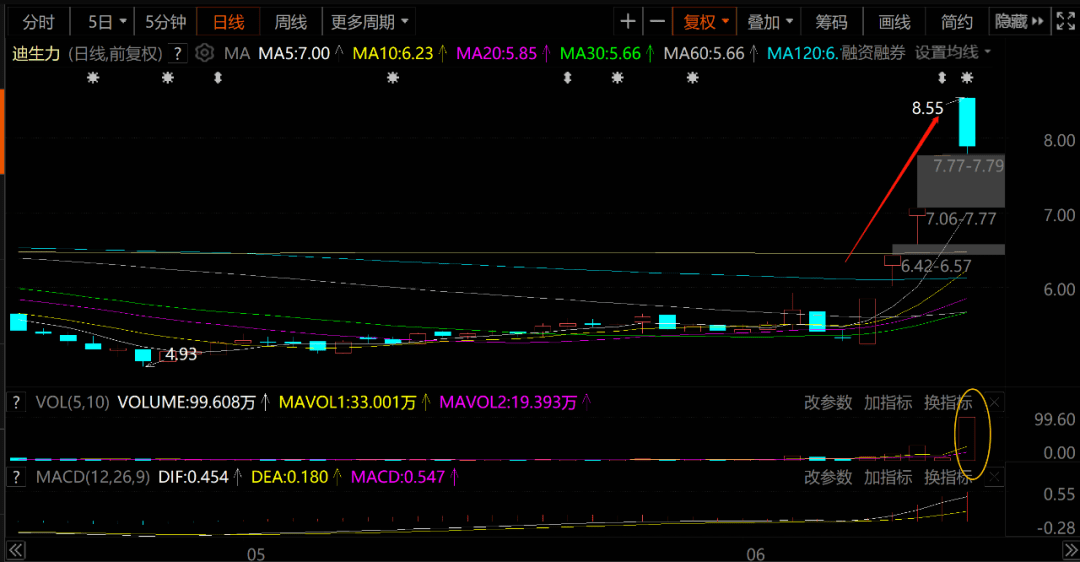This screenshot has width=1080, height=562.
Task: Activate 画线 drawing tool
Action: [894, 22]
